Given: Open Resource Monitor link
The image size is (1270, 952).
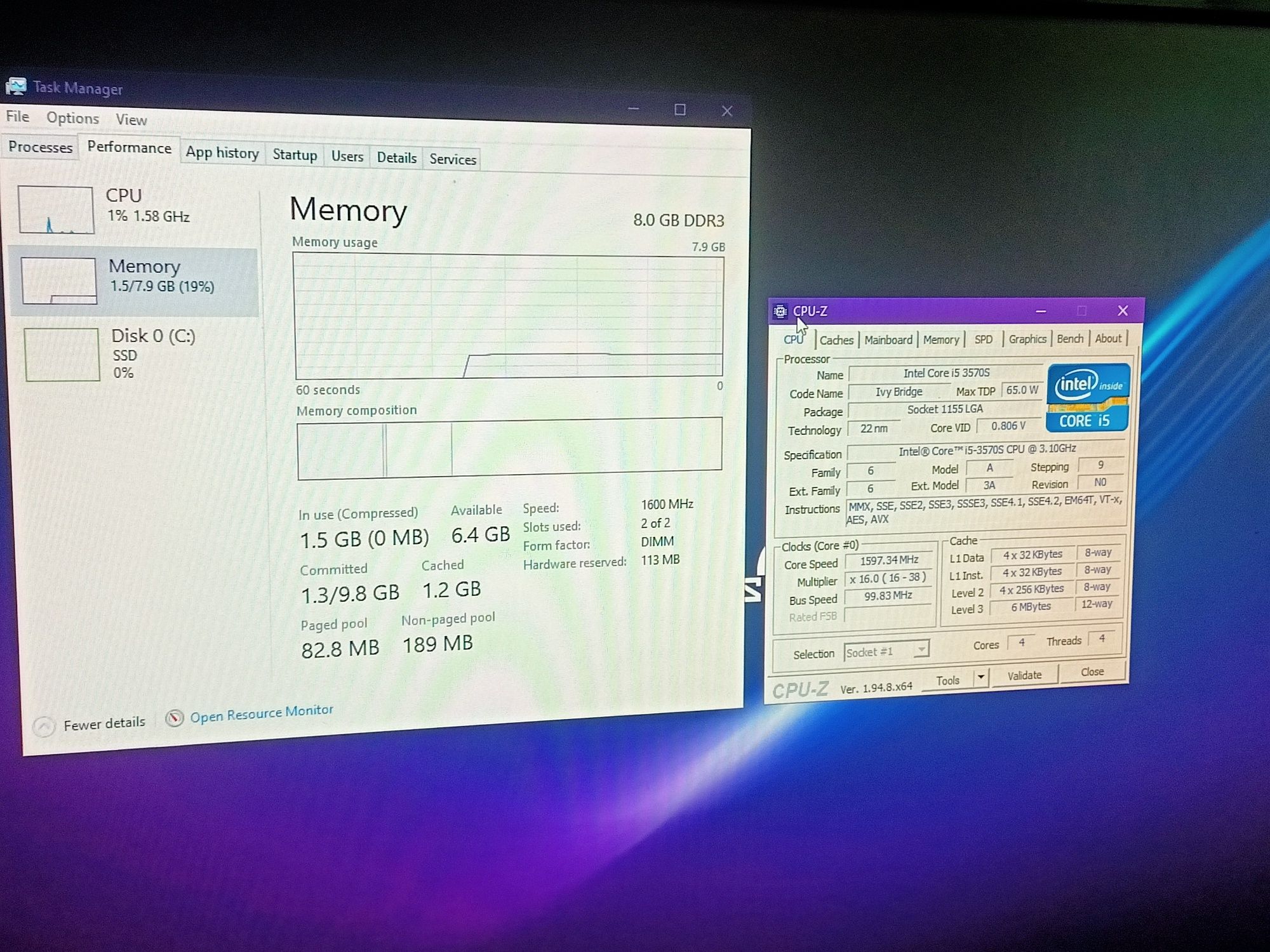Looking at the screenshot, I should [262, 713].
